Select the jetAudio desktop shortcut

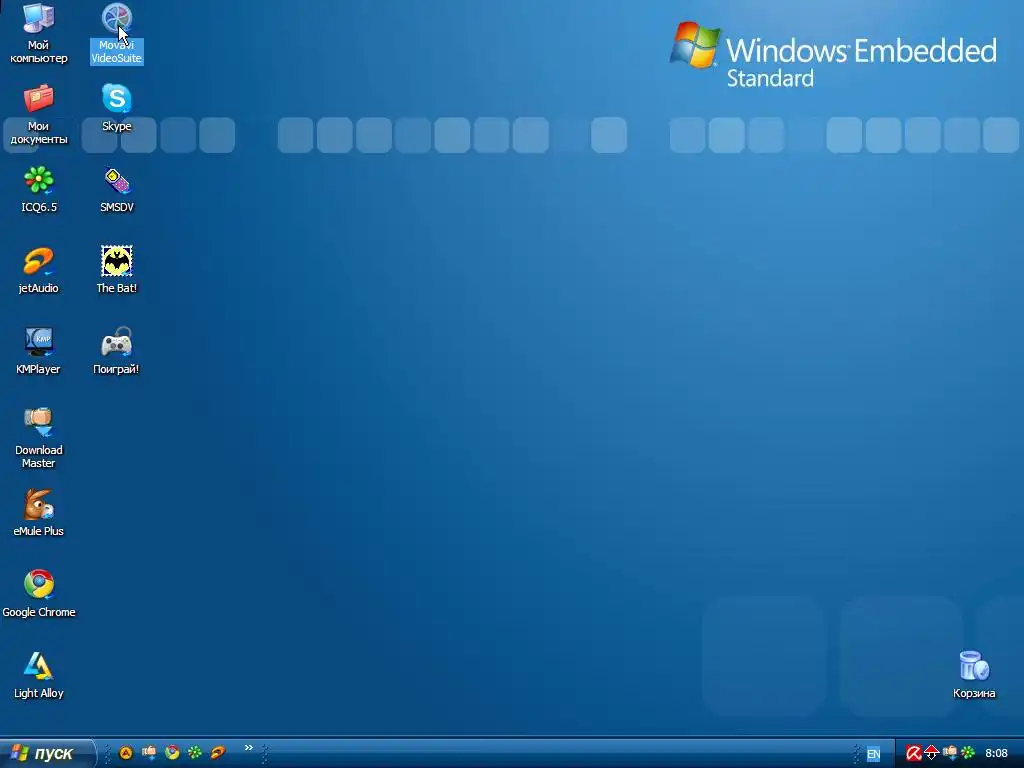coord(39,270)
